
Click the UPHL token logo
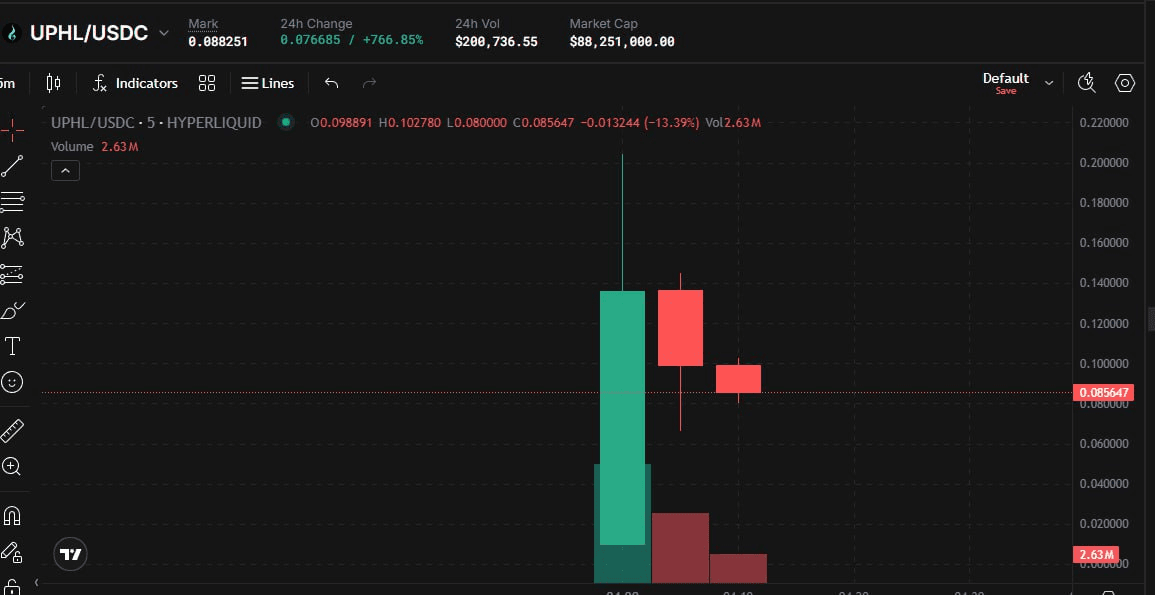(11, 33)
